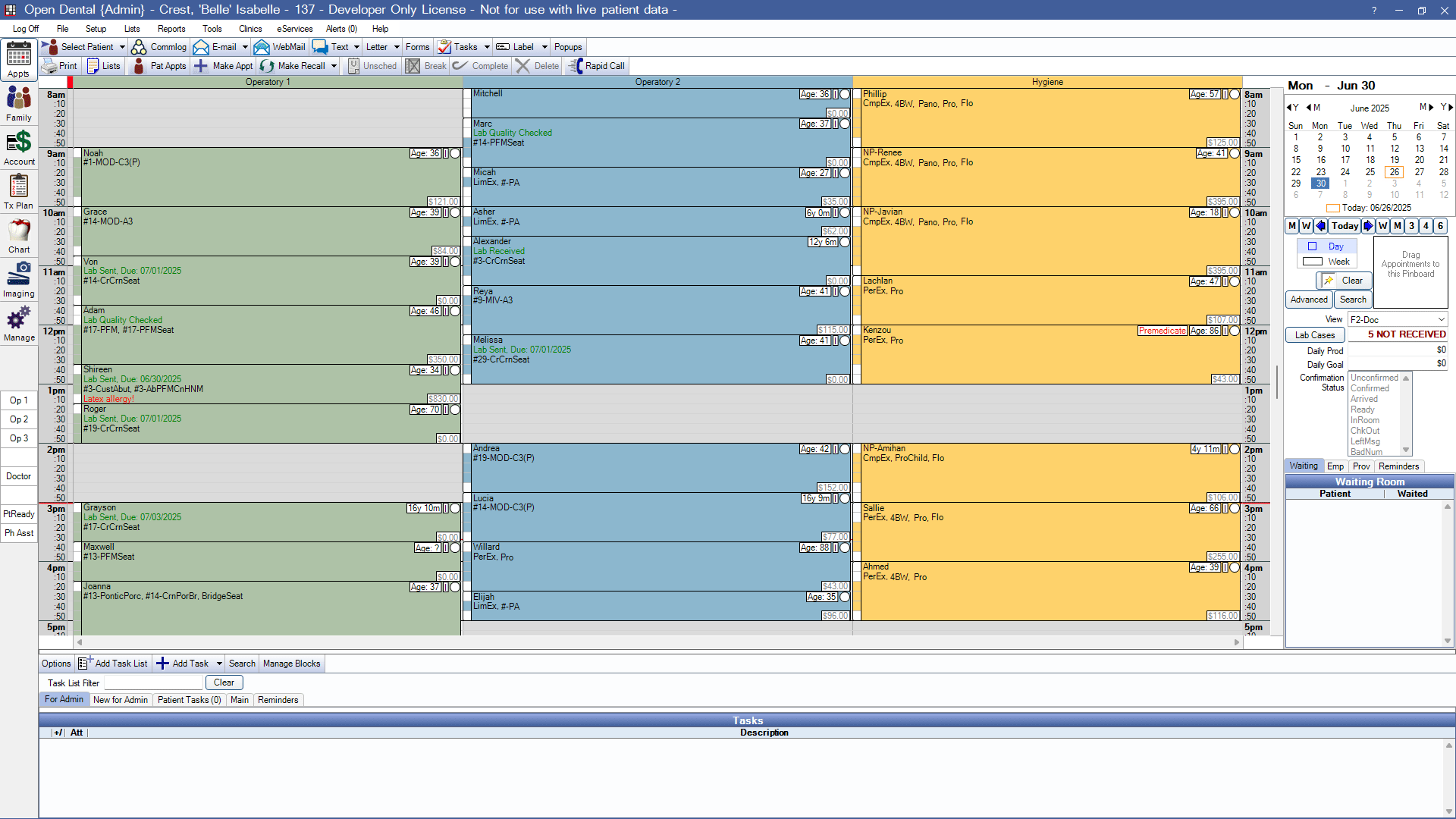
Task: Open the Imaging module icon
Action: pyautogui.click(x=19, y=278)
